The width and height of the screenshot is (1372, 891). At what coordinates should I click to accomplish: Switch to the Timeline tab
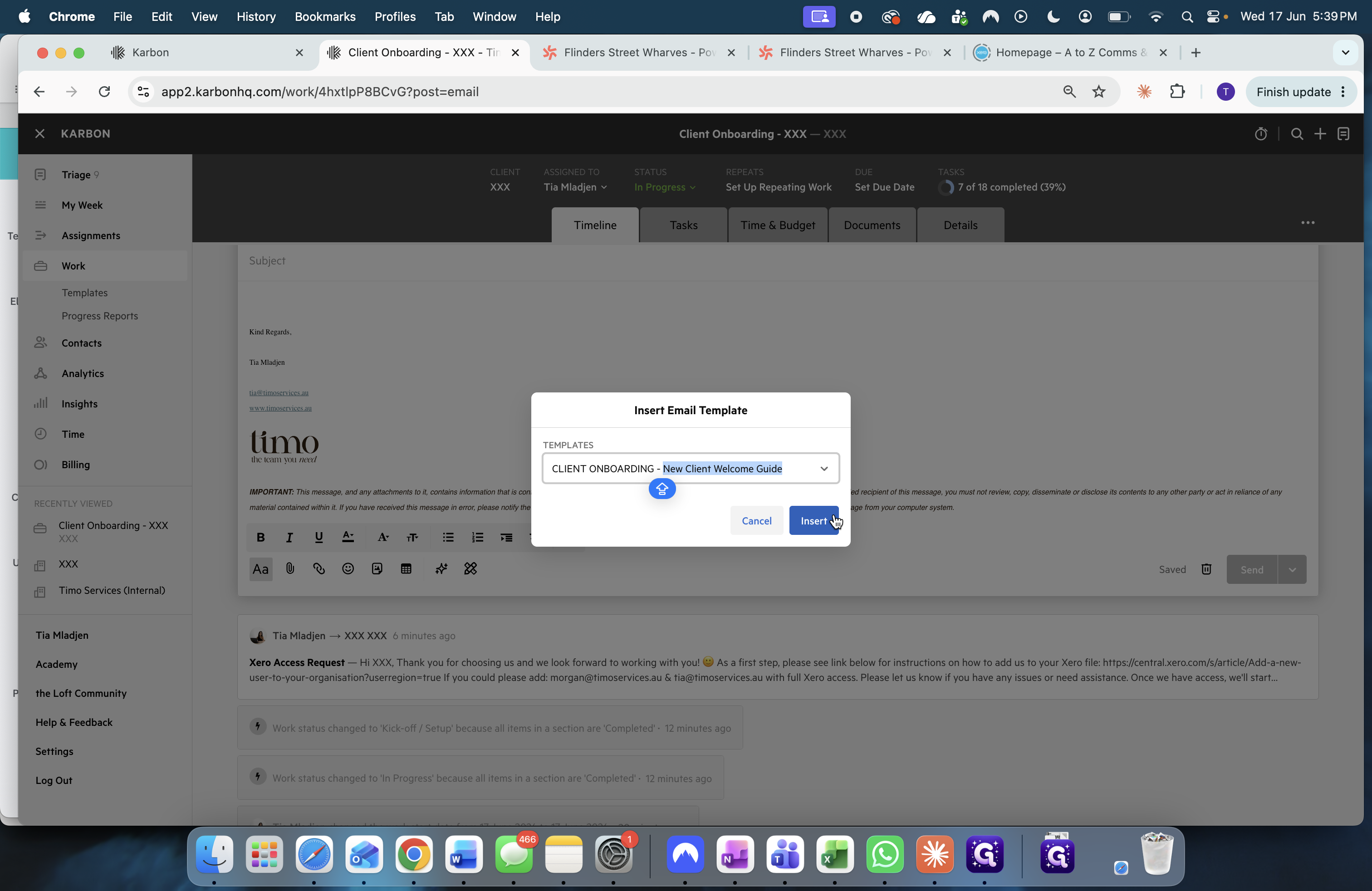595,225
